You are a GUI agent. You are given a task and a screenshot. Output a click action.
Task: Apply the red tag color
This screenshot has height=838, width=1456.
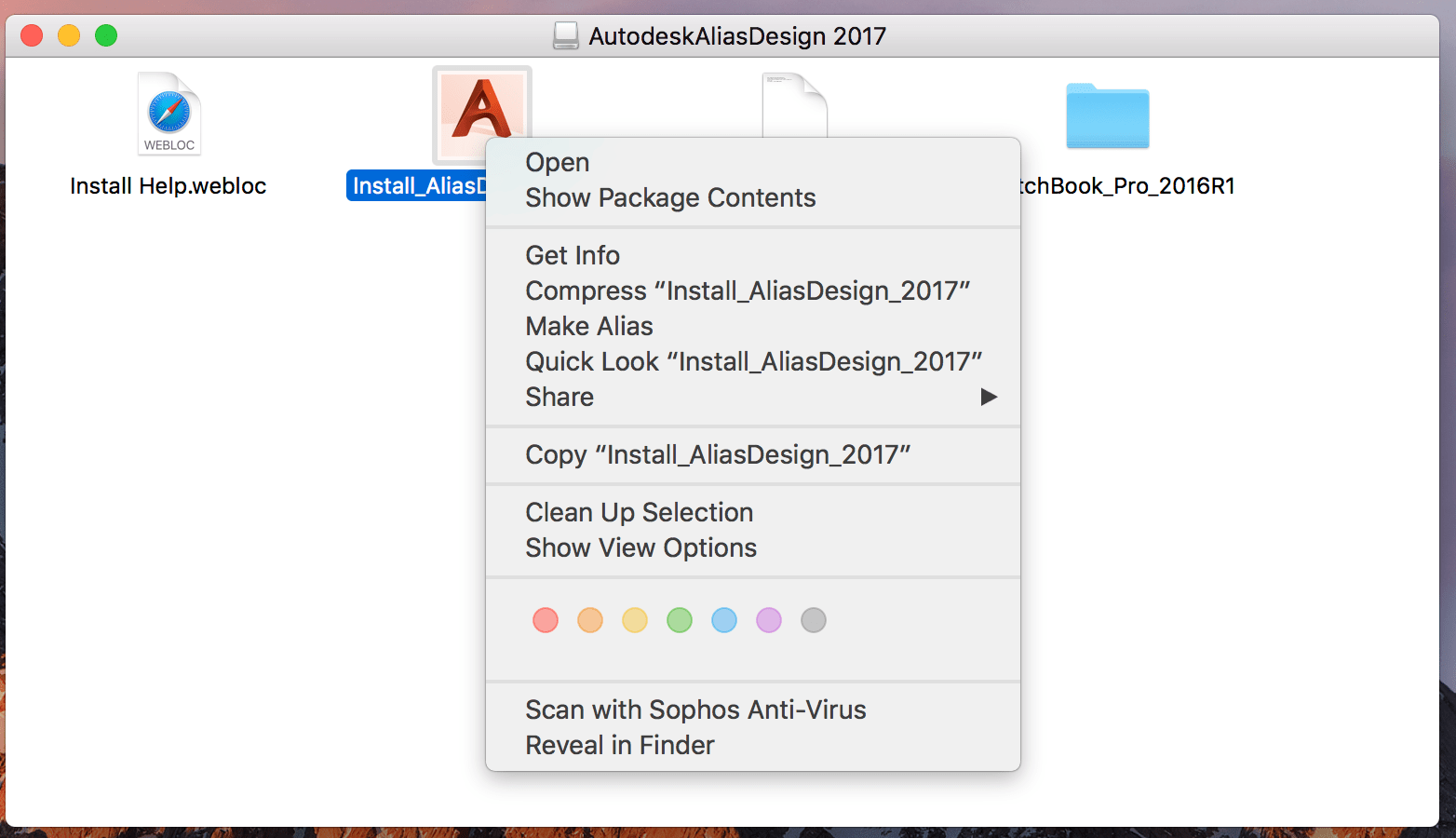click(x=546, y=620)
